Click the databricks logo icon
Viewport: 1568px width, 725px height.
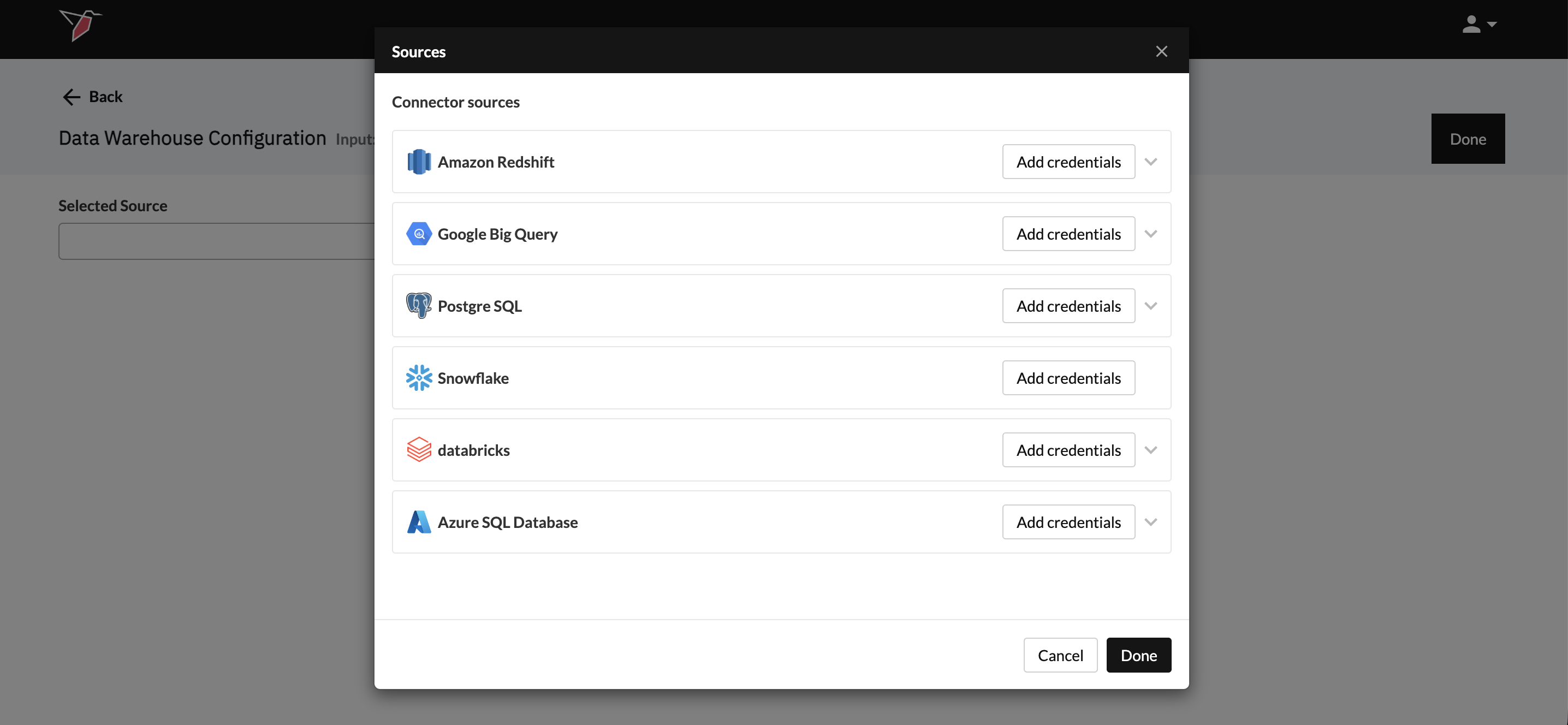[419, 450]
